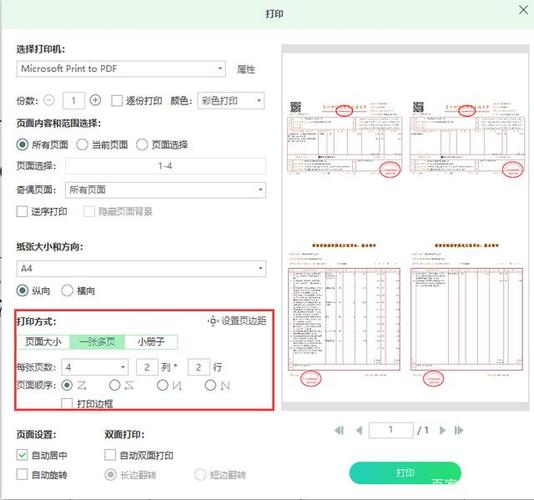Choose 横向 landscape orientation
Image resolution: width=534 pixels, height=500 pixels.
click(67, 291)
